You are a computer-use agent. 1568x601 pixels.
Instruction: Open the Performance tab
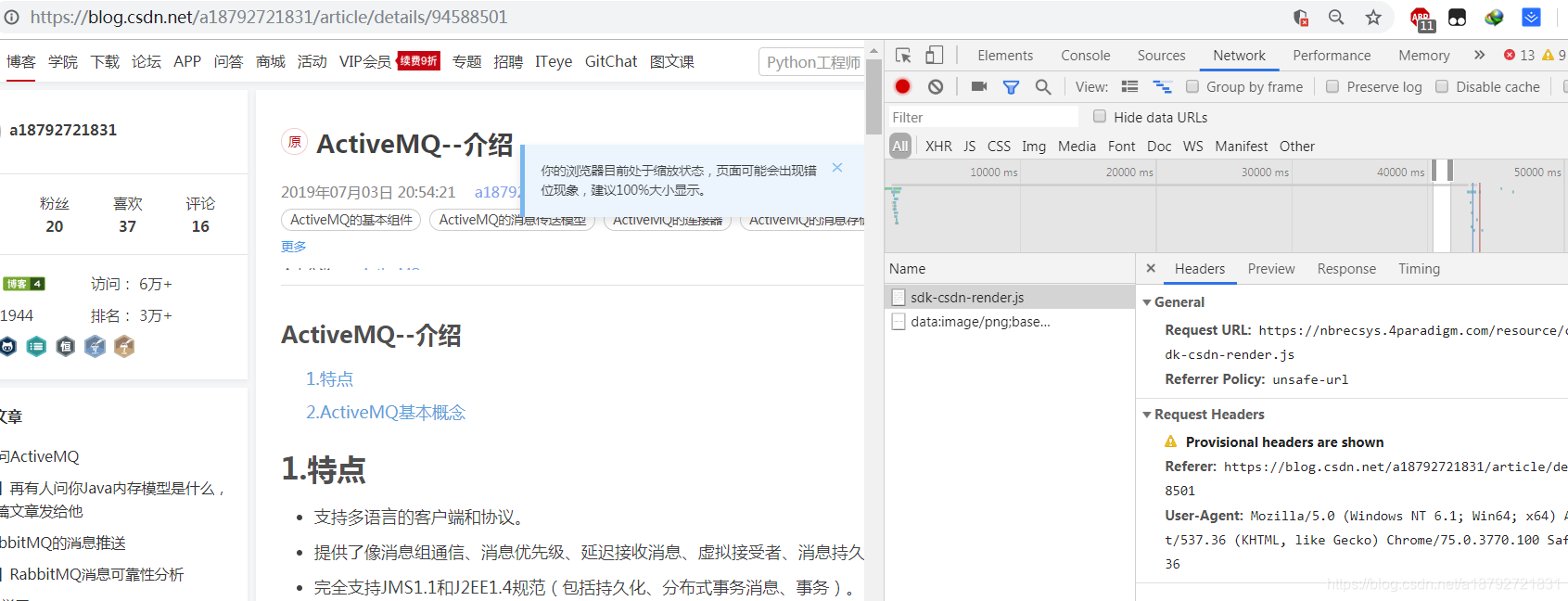point(1332,56)
